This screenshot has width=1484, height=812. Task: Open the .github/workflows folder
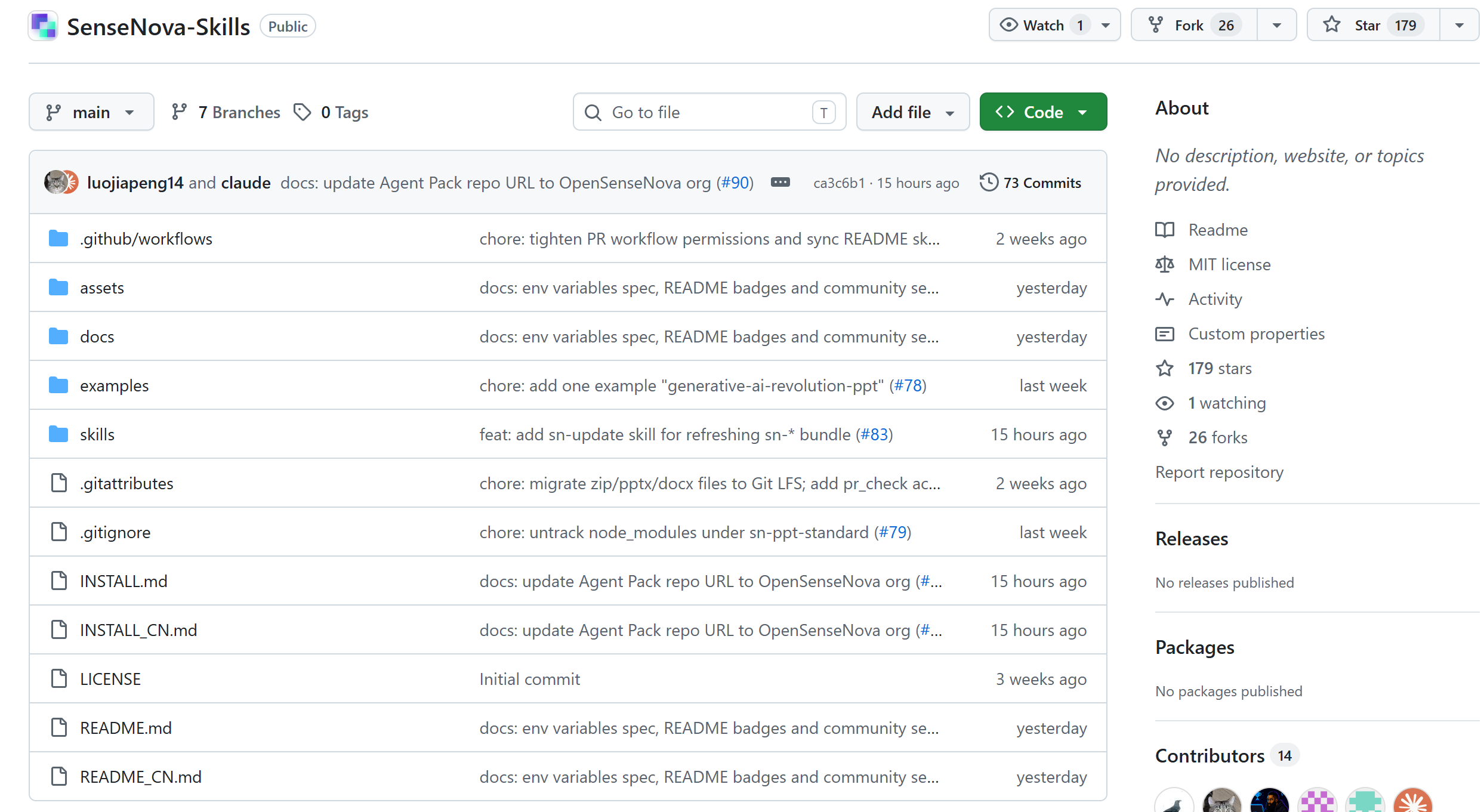click(146, 239)
